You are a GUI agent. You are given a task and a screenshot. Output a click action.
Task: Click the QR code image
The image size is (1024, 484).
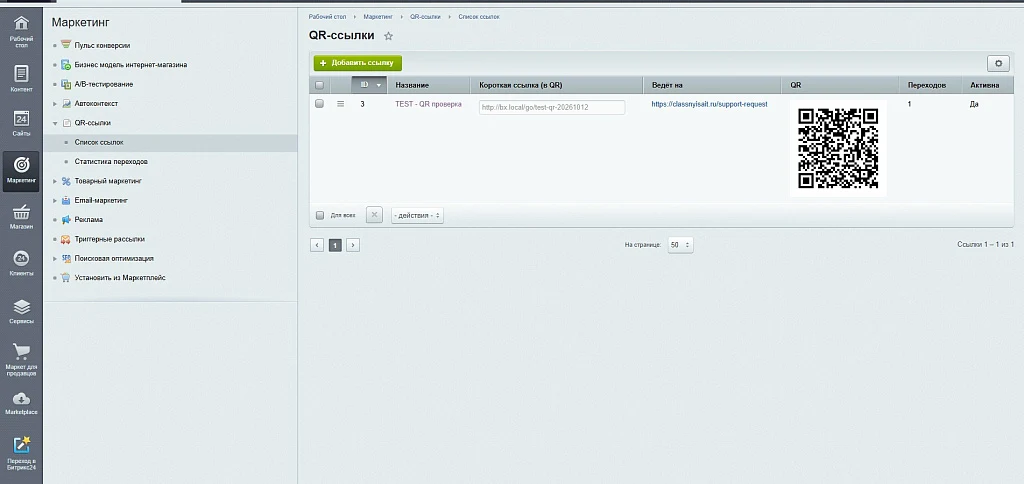[x=838, y=148]
